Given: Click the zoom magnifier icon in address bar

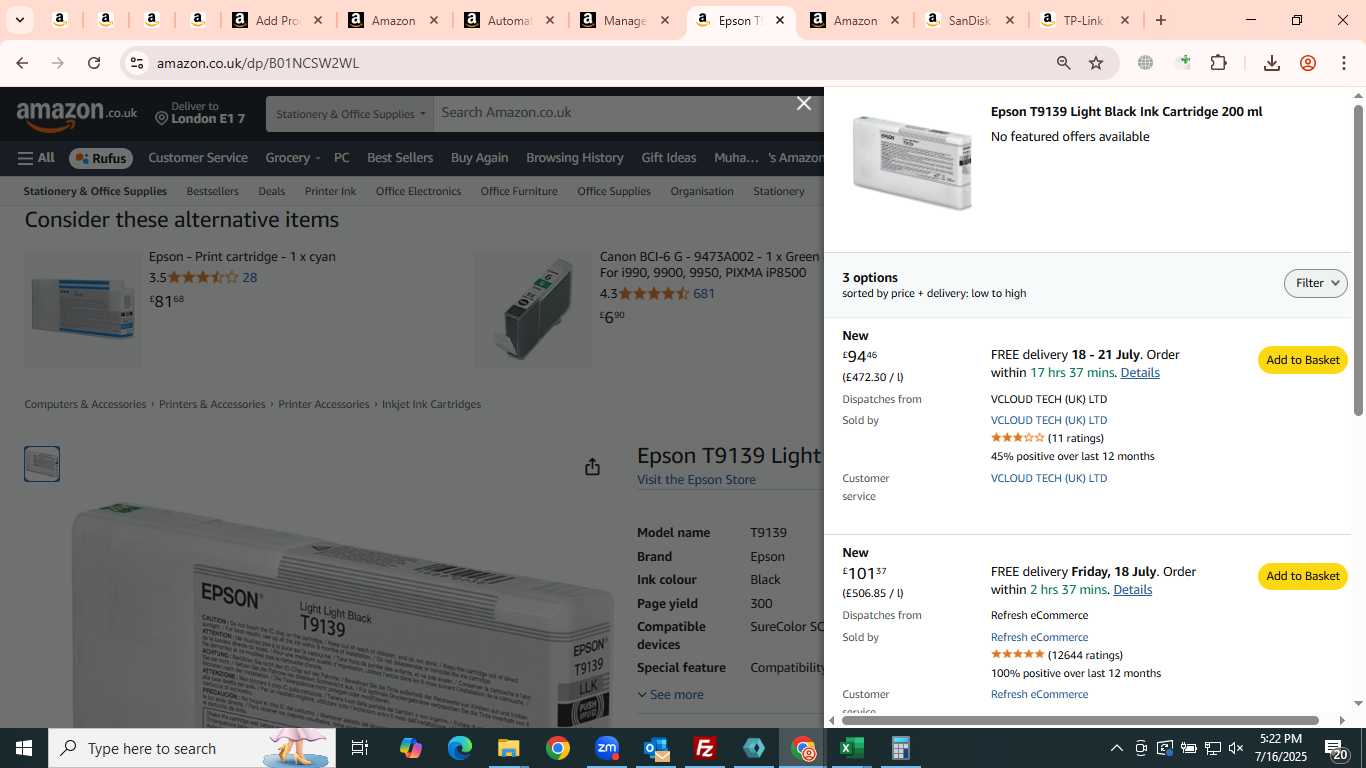Looking at the screenshot, I should coord(1064,63).
